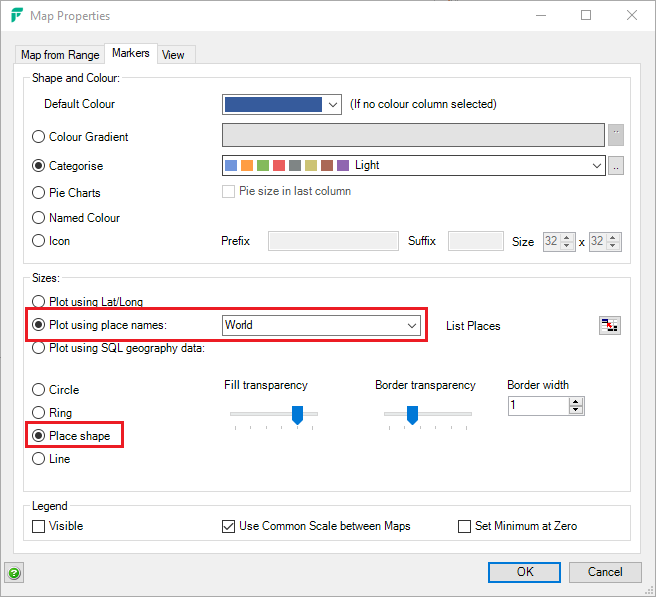Select the Pie Charts option

pos(39,193)
